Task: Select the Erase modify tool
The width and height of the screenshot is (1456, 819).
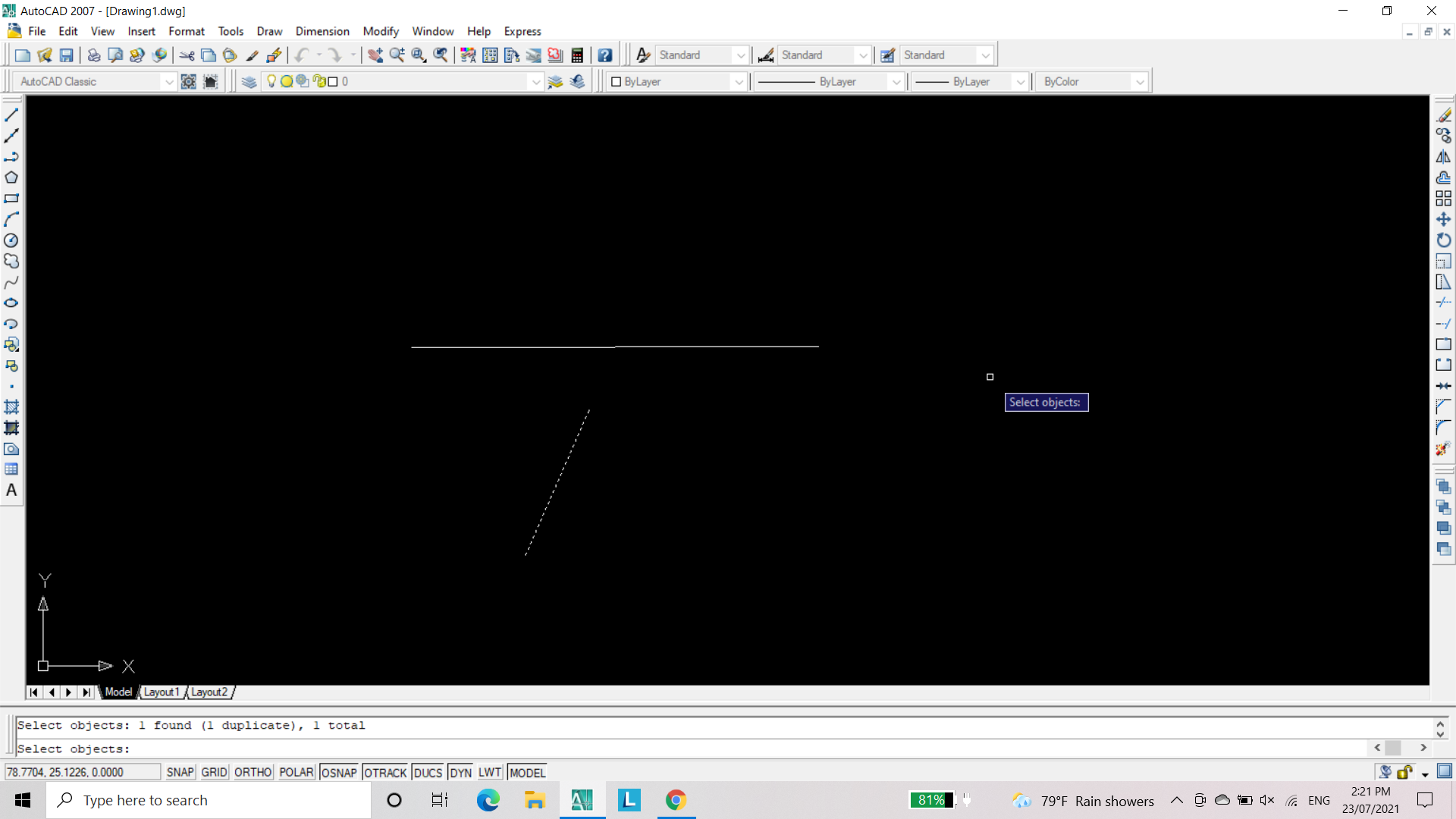Action: tap(1444, 115)
